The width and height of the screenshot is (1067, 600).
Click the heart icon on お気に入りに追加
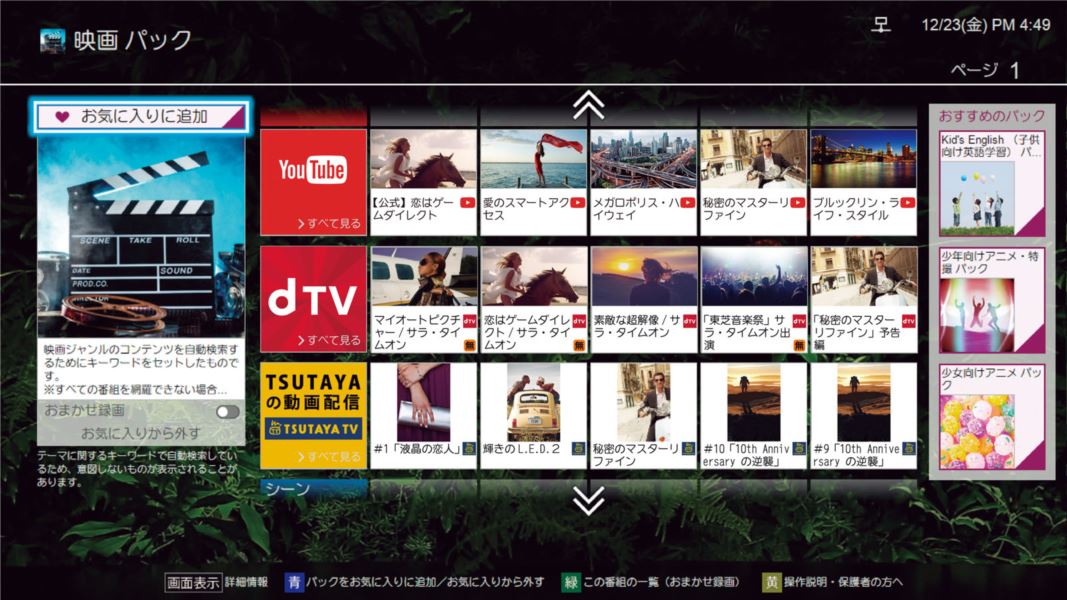tap(62, 117)
